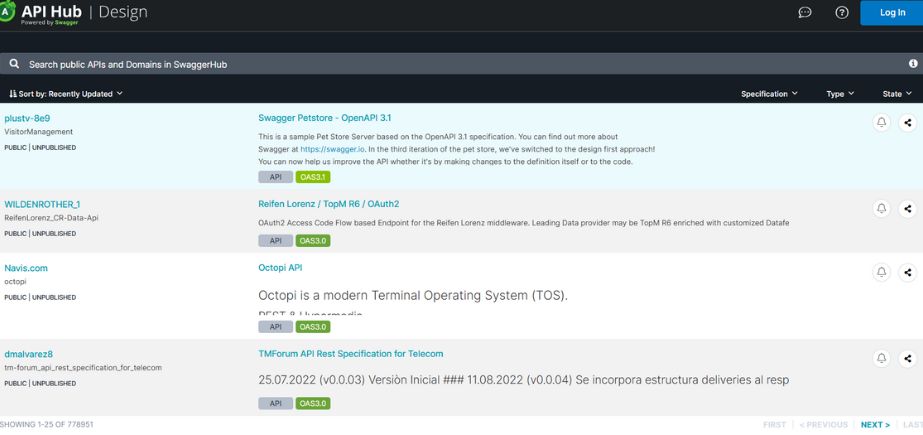Expand the Type filter dropdown
The height and width of the screenshot is (435, 923).
(x=840, y=94)
